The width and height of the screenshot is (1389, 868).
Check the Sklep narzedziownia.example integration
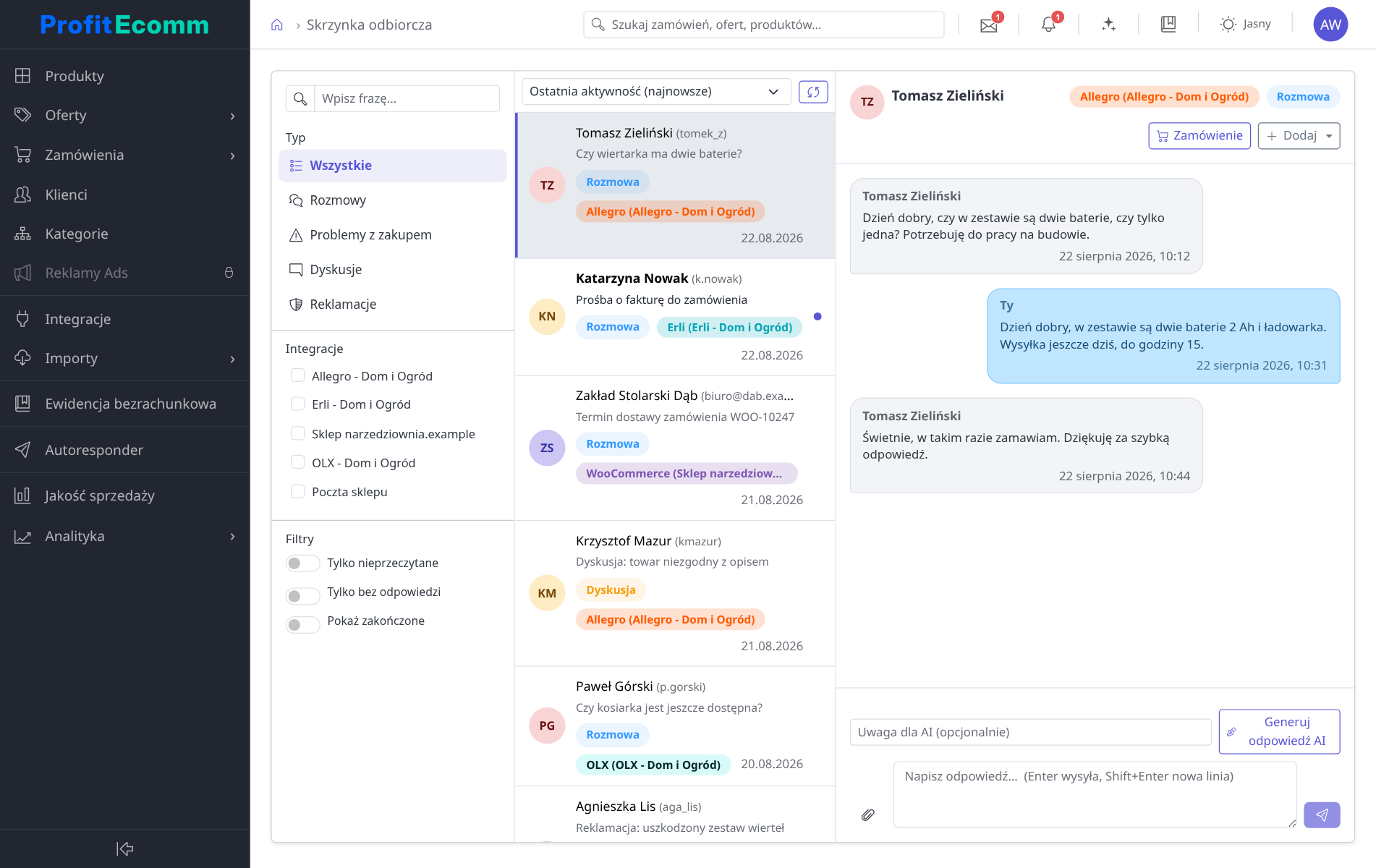coord(297,433)
